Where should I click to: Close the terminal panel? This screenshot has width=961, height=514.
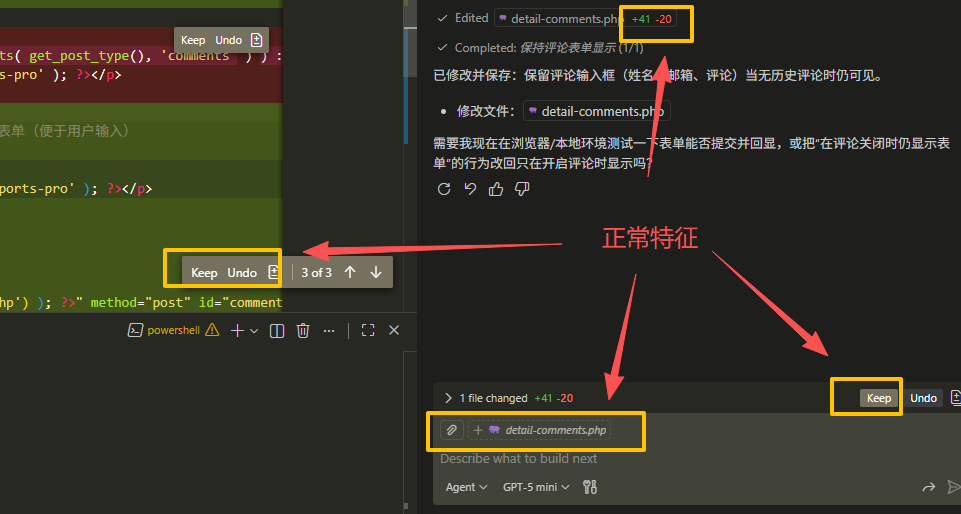(394, 330)
